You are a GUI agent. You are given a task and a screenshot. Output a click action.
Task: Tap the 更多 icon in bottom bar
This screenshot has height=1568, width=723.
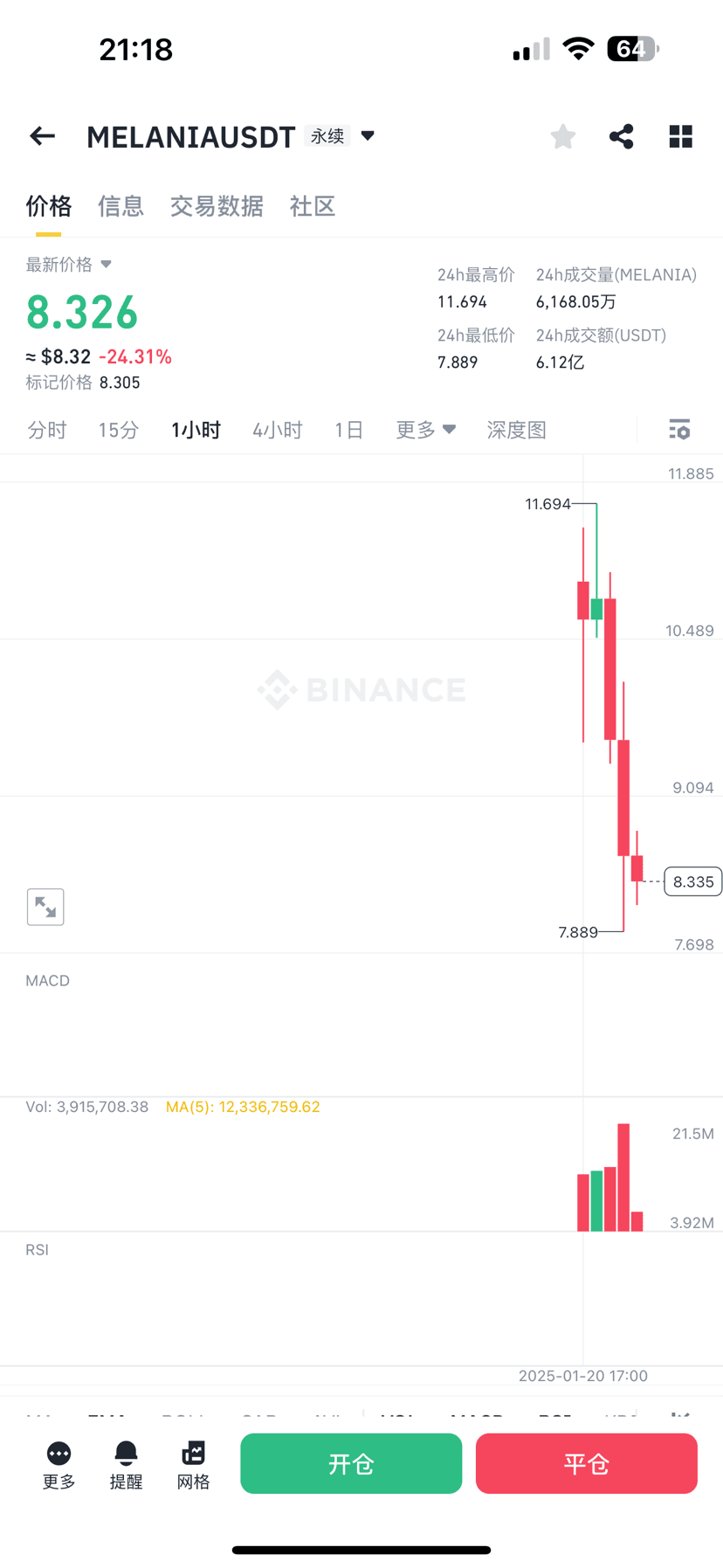click(x=59, y=1465)
